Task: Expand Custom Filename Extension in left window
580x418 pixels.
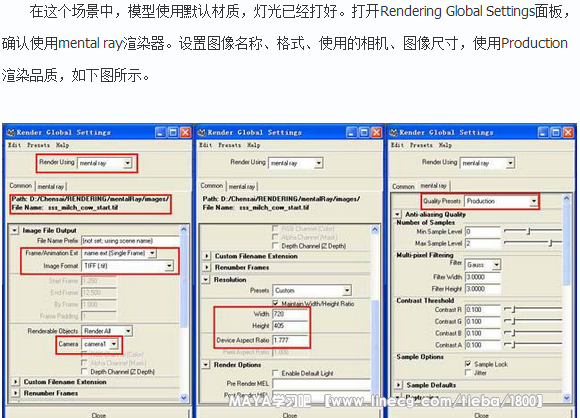Action: coord(15,381)
